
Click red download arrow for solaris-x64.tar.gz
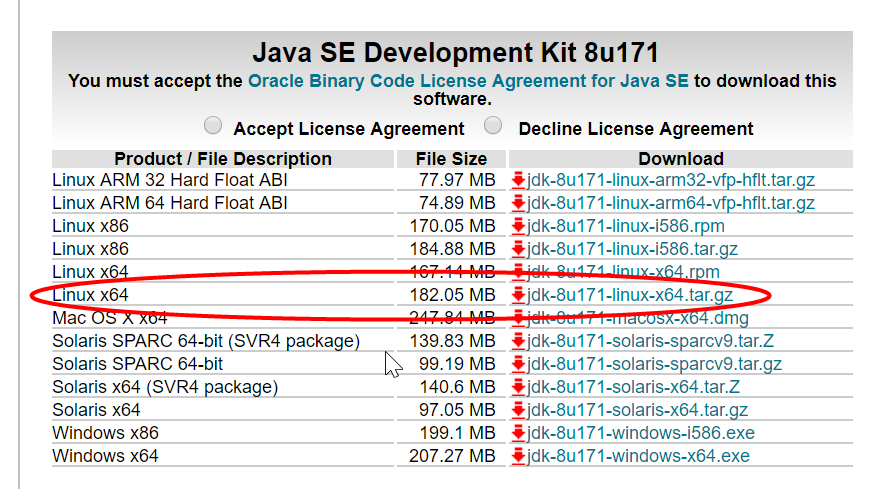coord(518,410)
